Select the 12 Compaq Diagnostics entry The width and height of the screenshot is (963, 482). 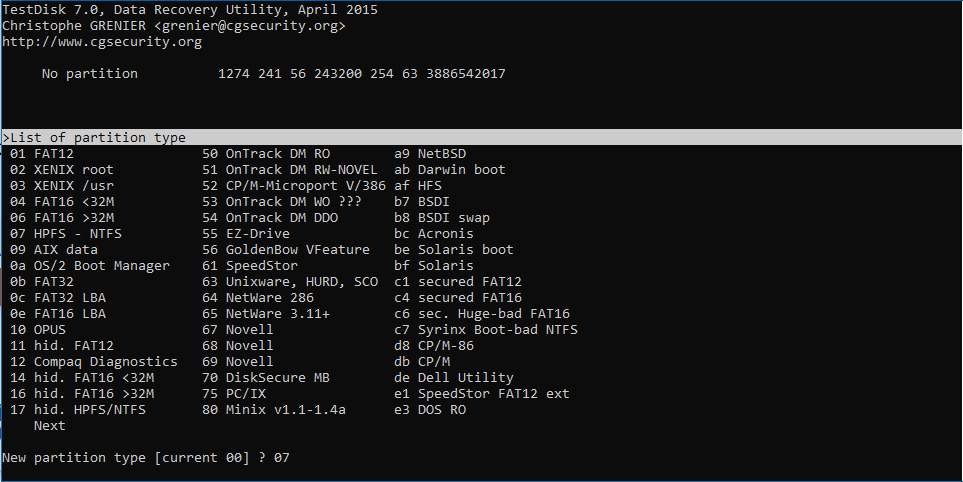coord(93,361)
